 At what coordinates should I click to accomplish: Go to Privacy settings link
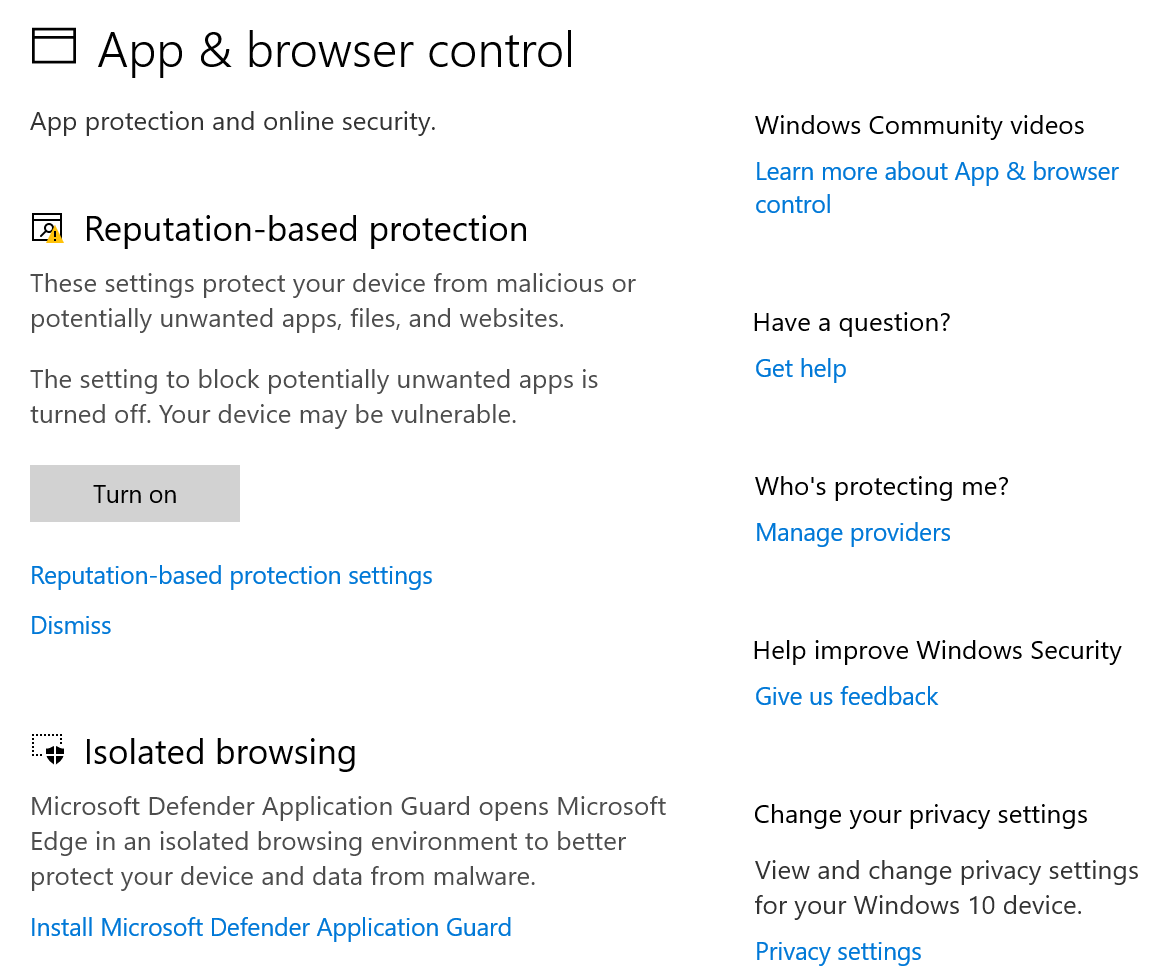(838, 952)
